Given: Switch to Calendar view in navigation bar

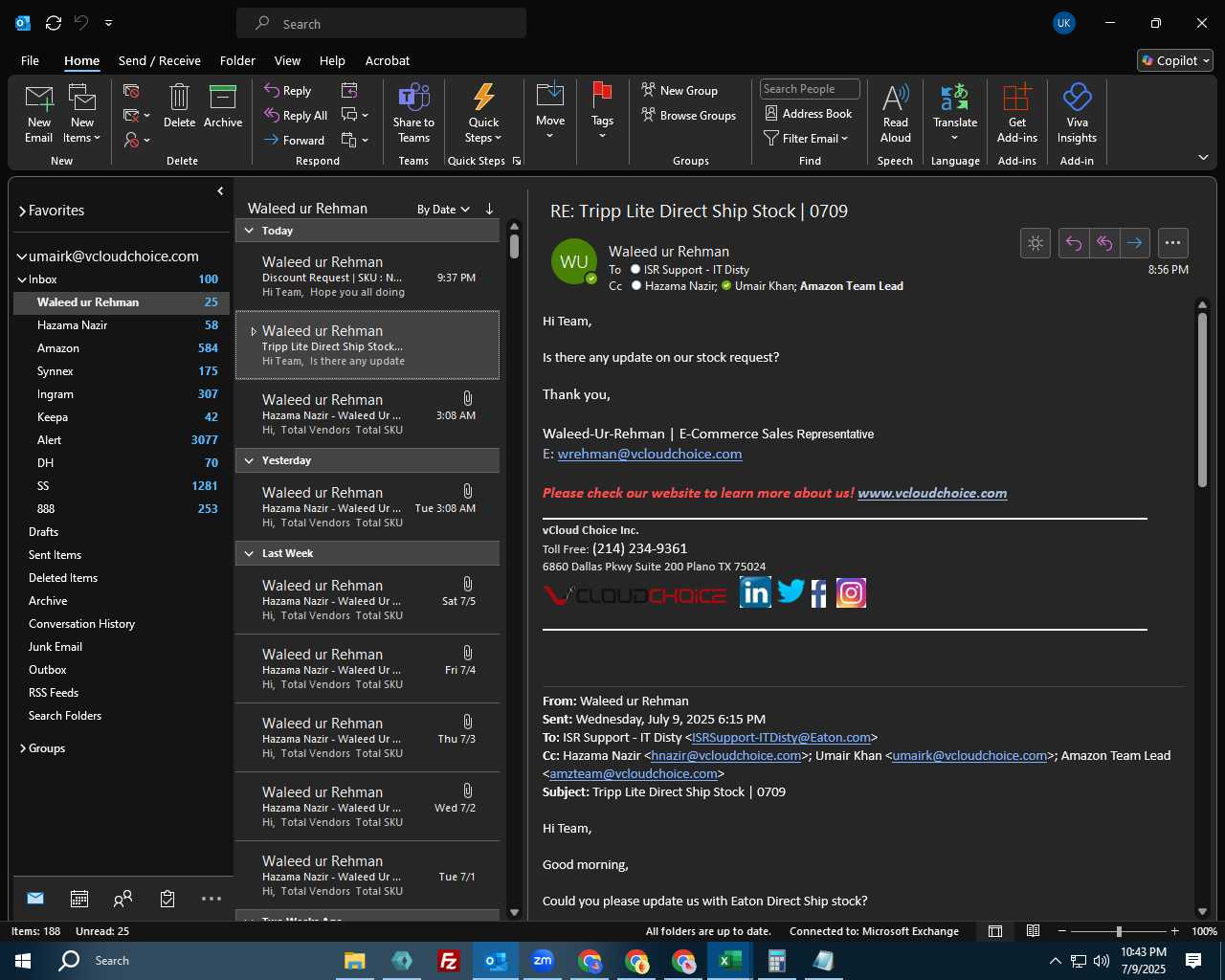Looking at the screenshot, I should click(x=79, y=899).
